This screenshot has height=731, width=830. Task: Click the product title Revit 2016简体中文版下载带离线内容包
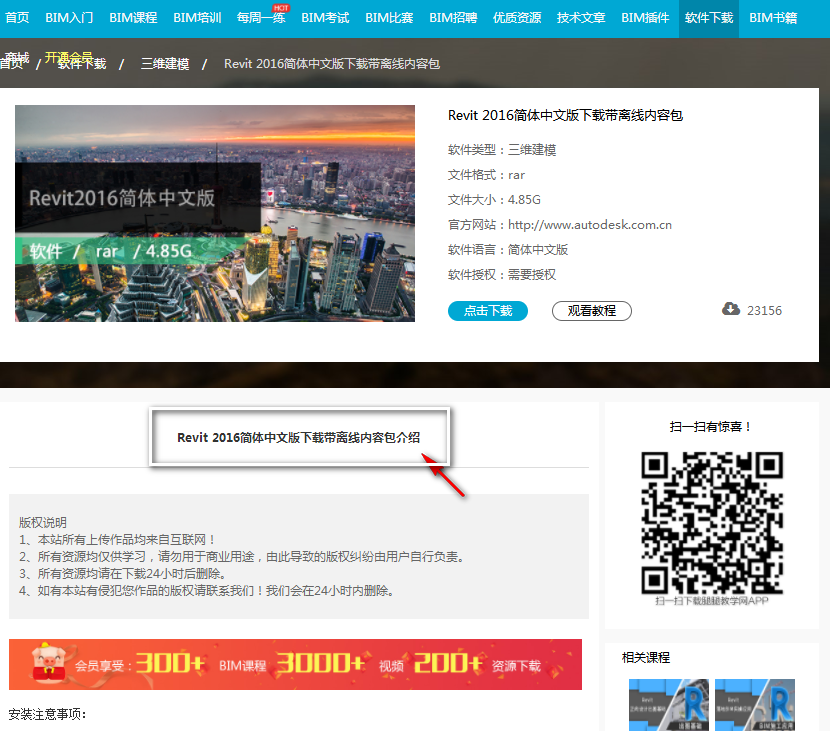coord(565,115)
